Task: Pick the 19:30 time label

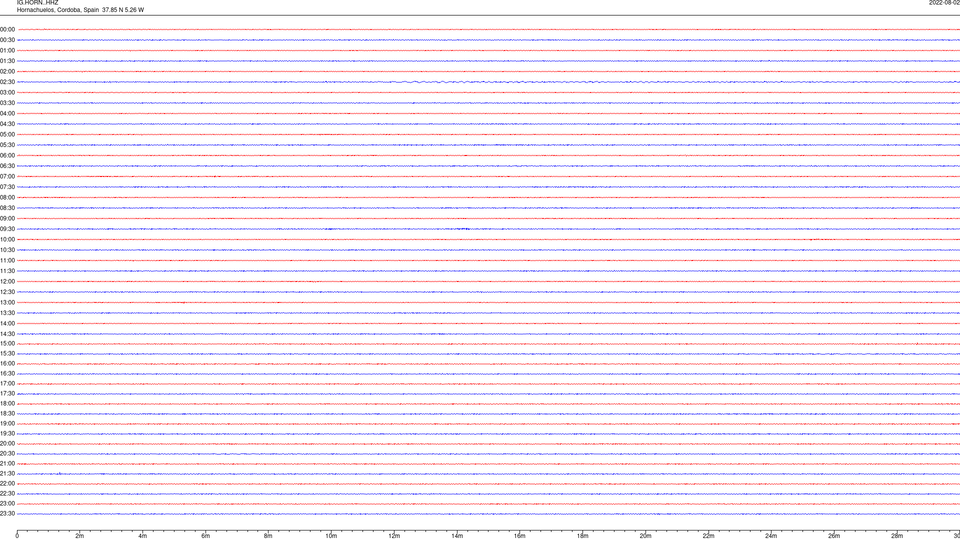Action: pos(7,433)
